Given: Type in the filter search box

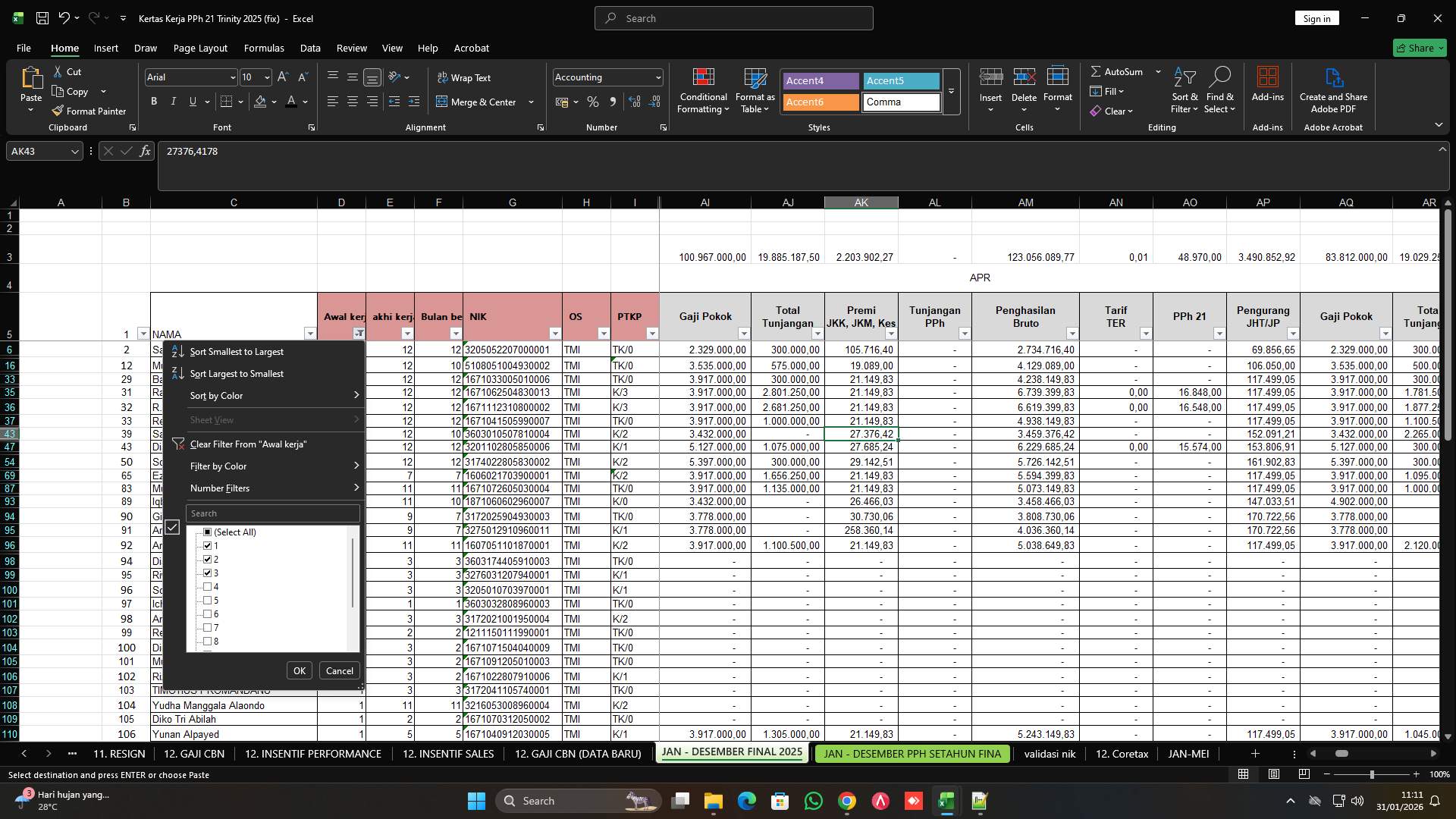Looking at the screenshot, I should click(272, 513).
